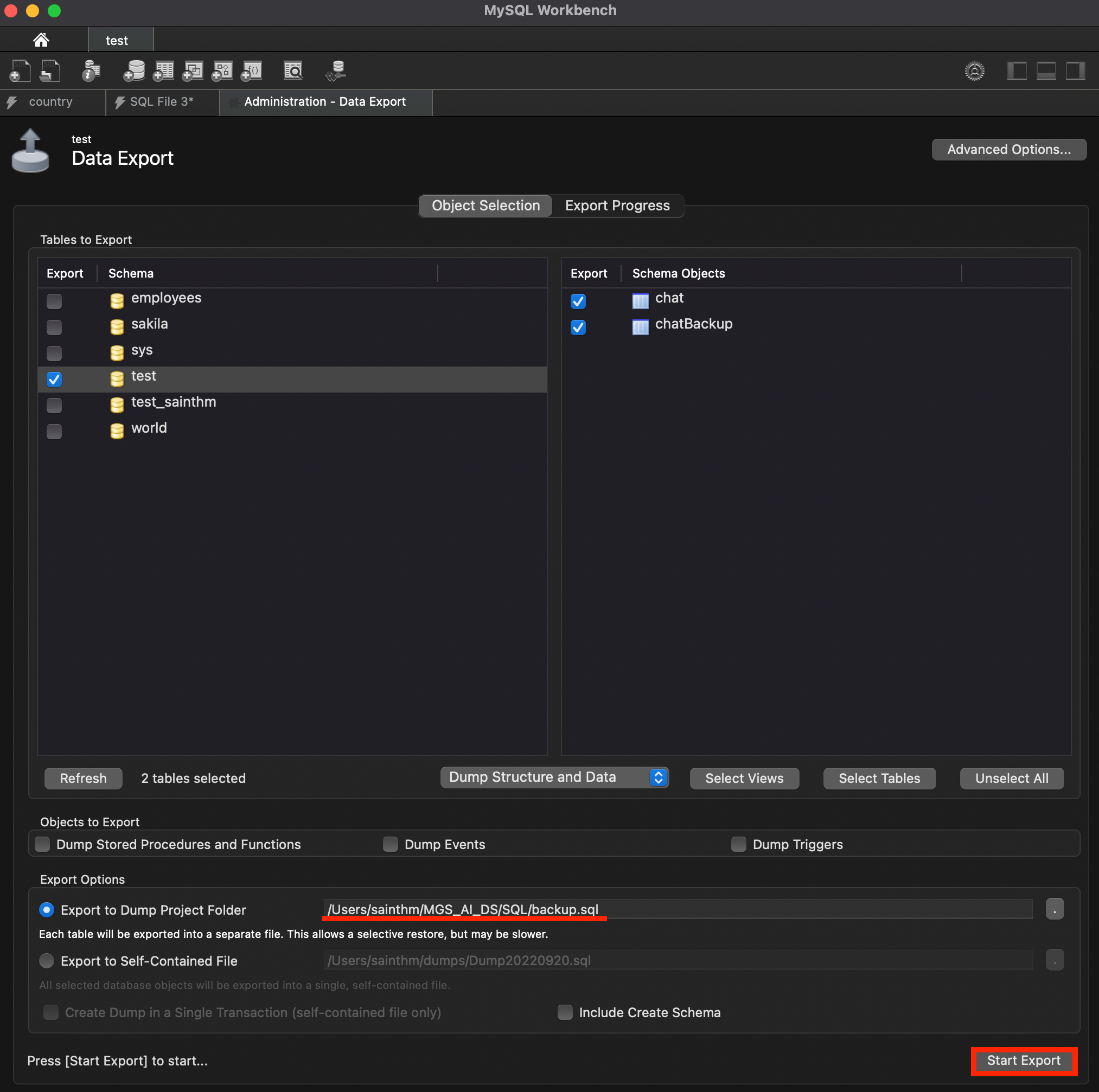
Task: Click the create new table icon
Action: [x=163, y=71]
